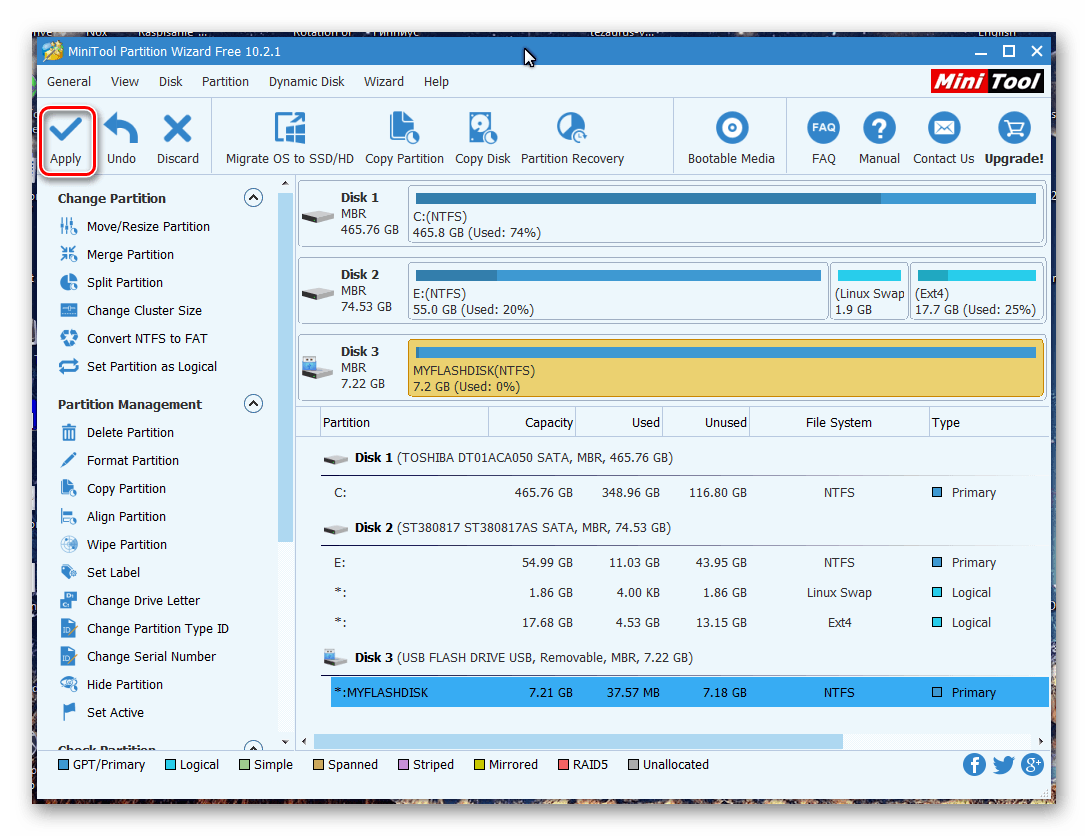Collapse the Change Partition section
The width and height of the screenshot is (1088, 836).
254,198
